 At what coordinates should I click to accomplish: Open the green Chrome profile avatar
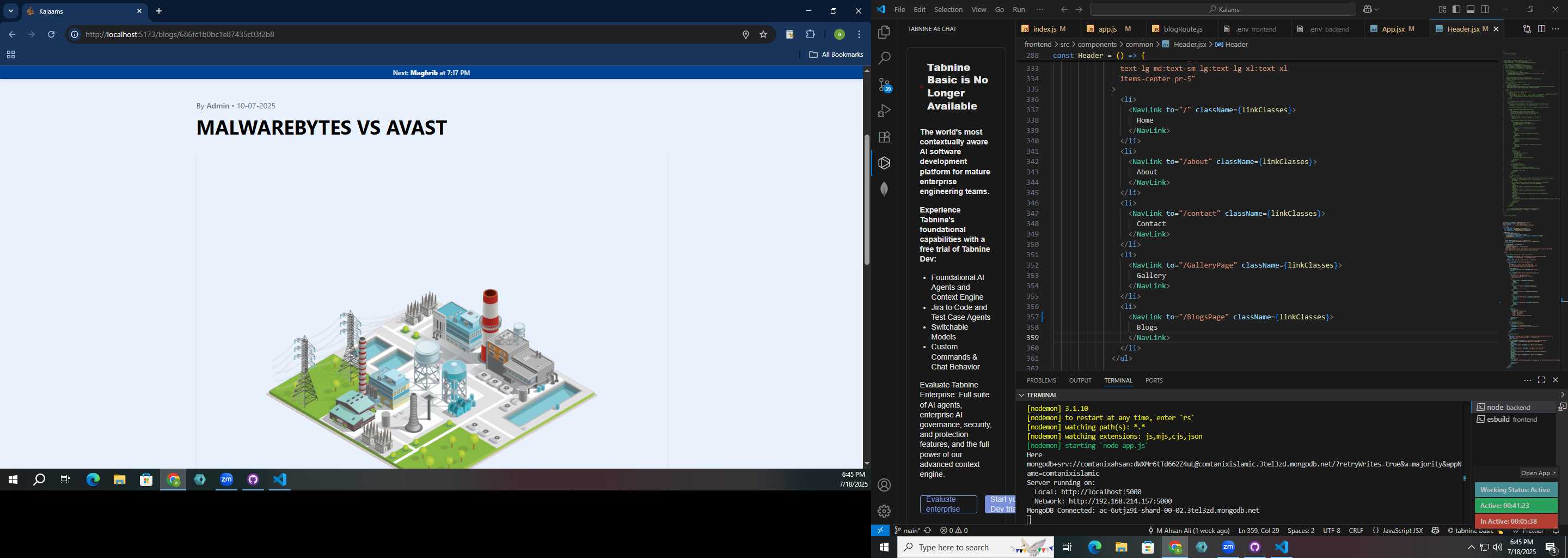click(x=839, y=35)
